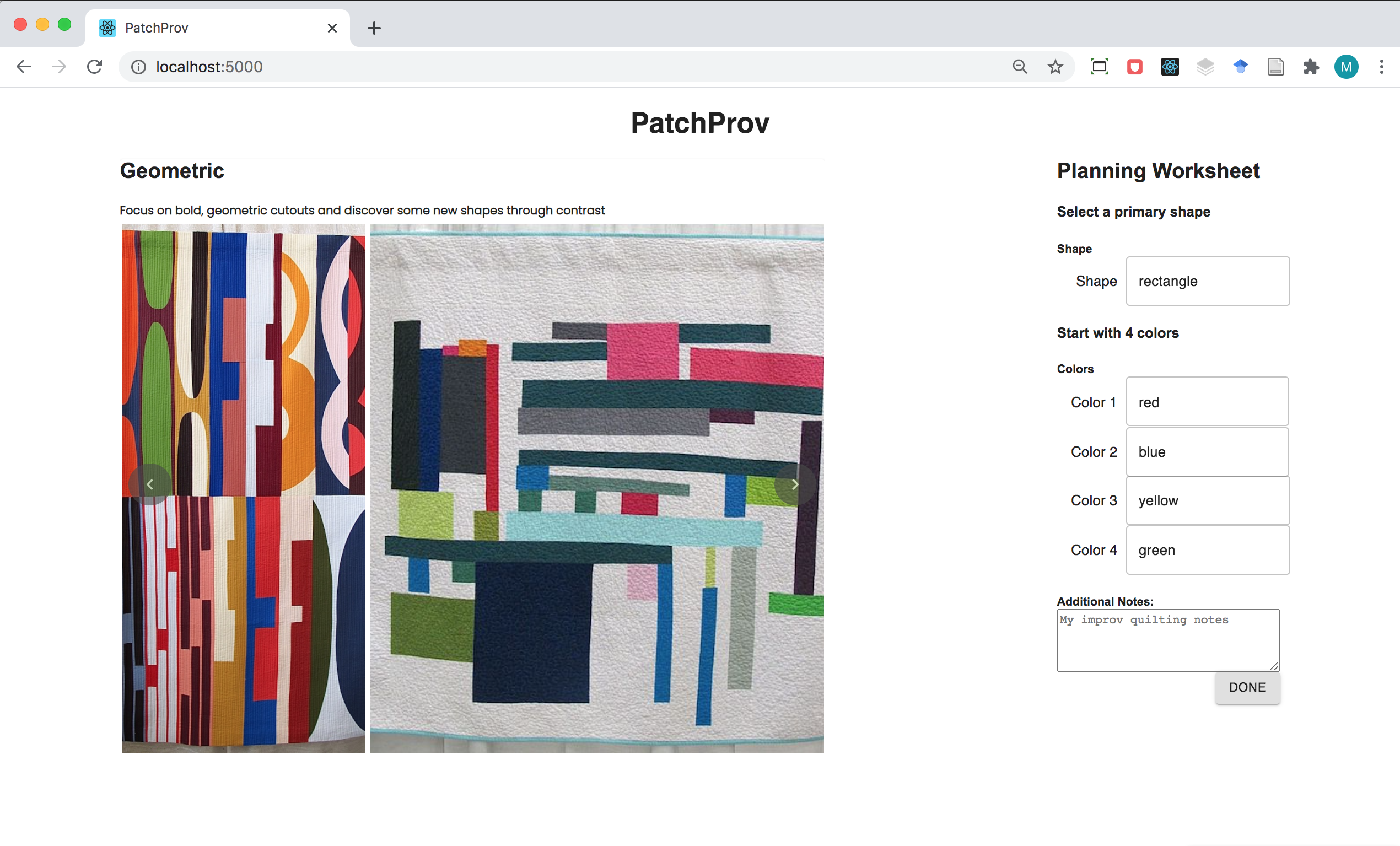Screen dimensions: 1400x846
Task: Open the red shield extension icon
Action: [x=1135, y=67]
